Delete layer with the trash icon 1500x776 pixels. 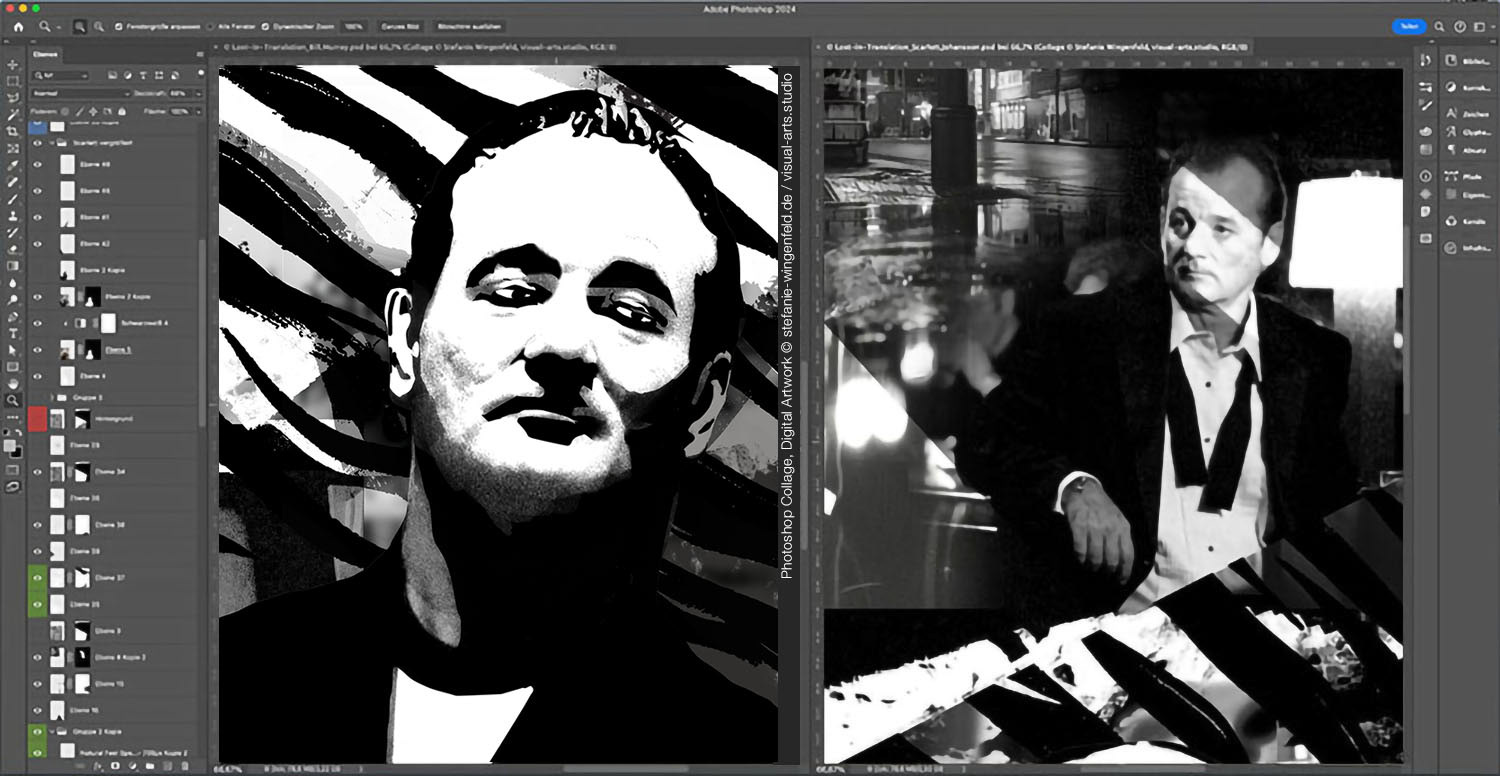(184, 766)
